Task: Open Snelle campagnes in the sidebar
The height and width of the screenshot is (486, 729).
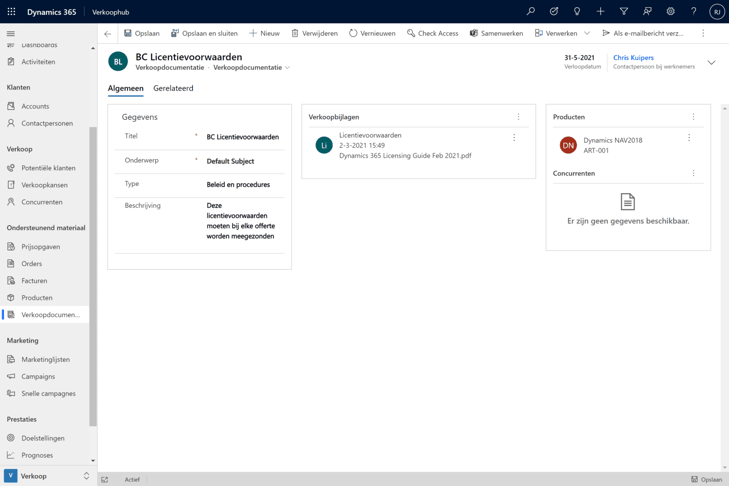Action: point(48,393)
